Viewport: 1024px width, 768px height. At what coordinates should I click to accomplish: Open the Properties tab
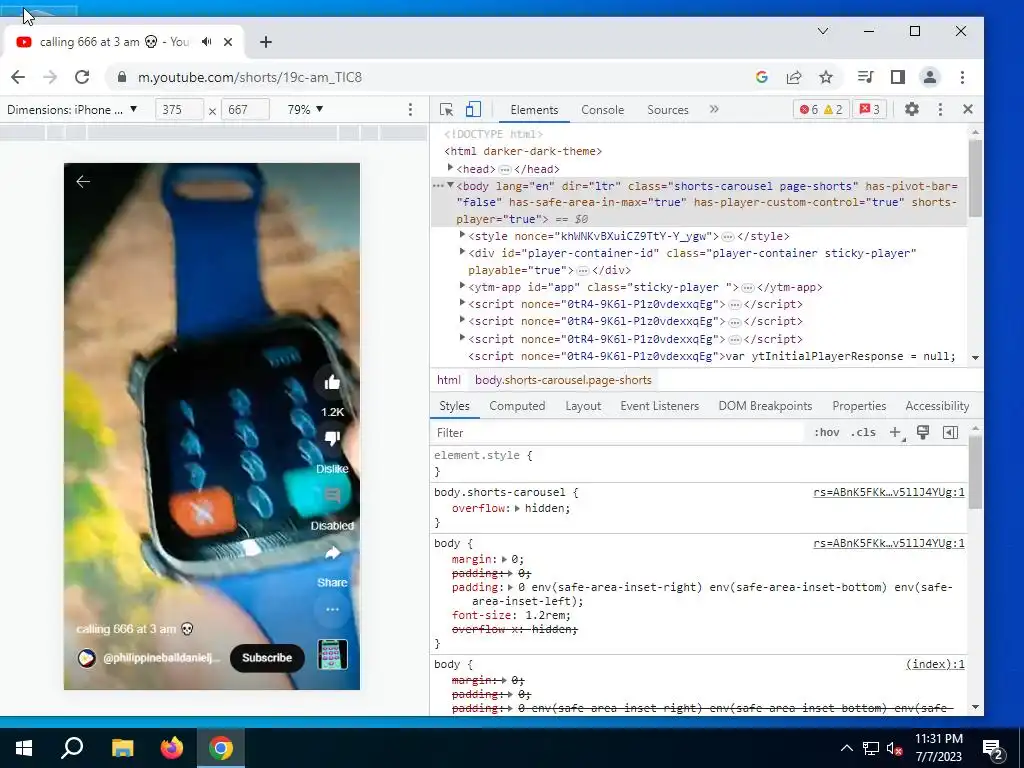(859, 406)
